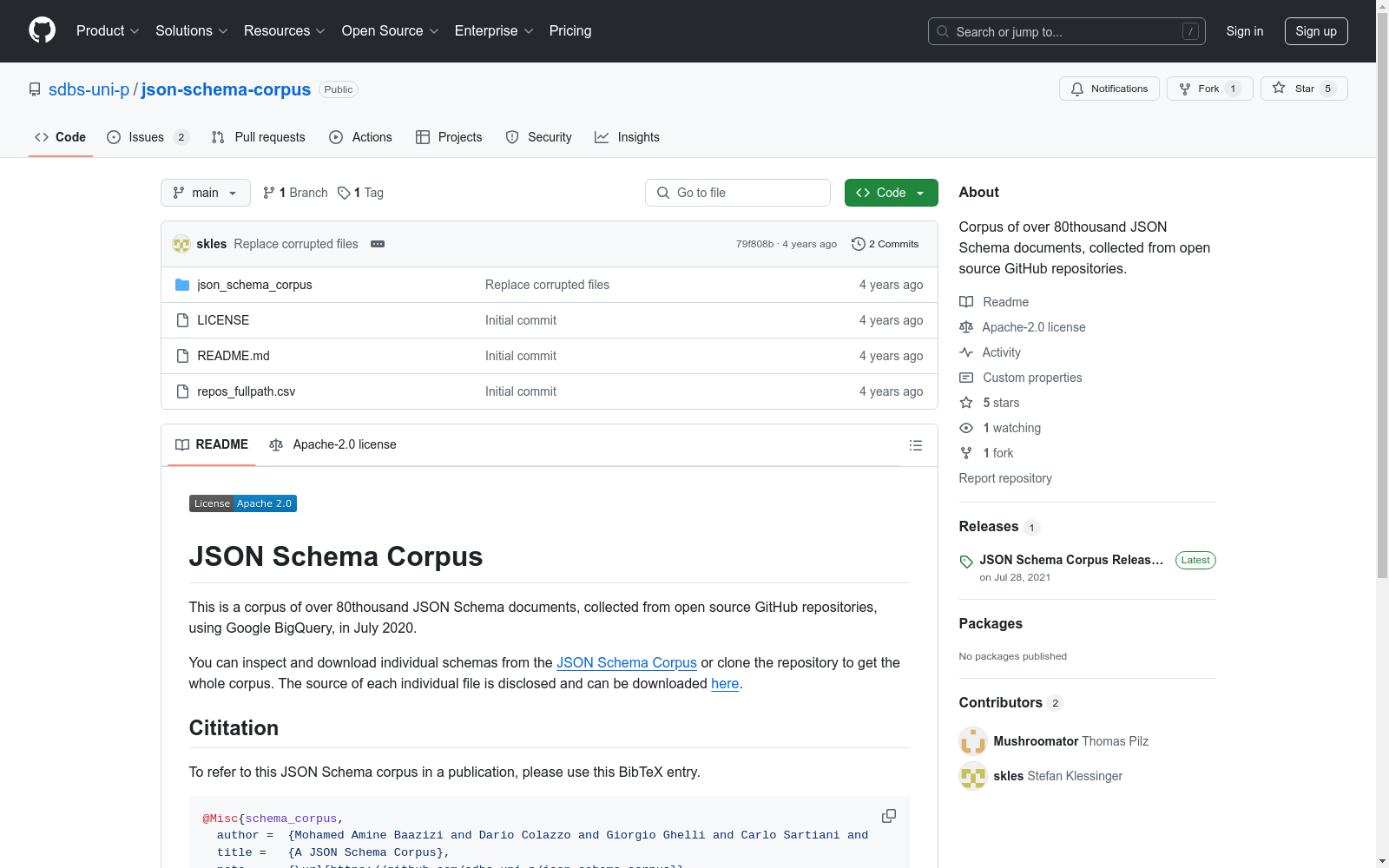The image size is (1389, 868).
Task: Open the JSON Schema Corpus hyperlink in README
Action: tap(627, 662)
